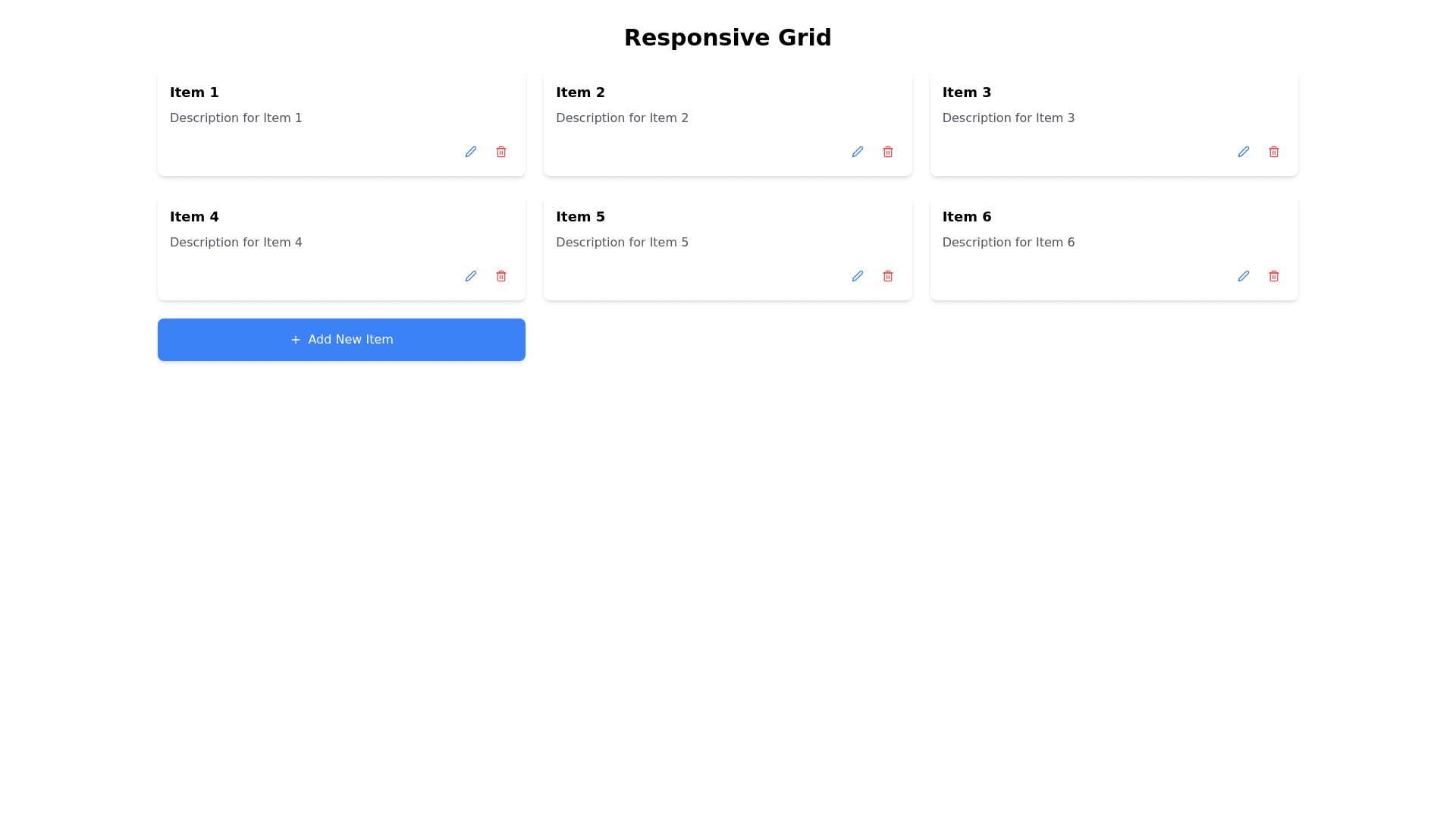Image resolution: width=1456 pixels, height=819 pixels.
Task: Click the Add New Item button
Action: (341, 340)
